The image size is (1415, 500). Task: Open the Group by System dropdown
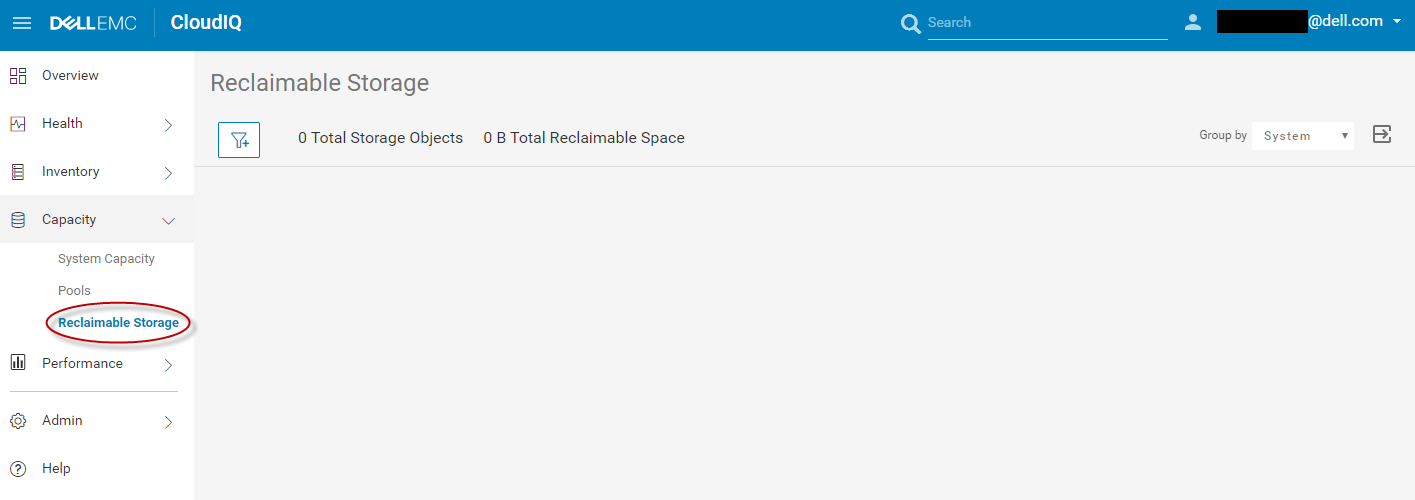[x=1302, y=136]
